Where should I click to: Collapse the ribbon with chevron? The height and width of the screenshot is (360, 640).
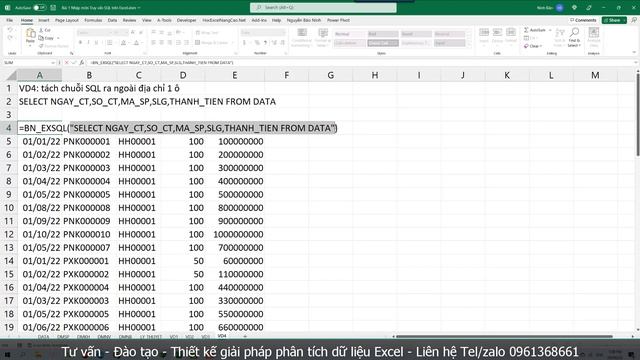pyautogui.click(x=634, y=53)
